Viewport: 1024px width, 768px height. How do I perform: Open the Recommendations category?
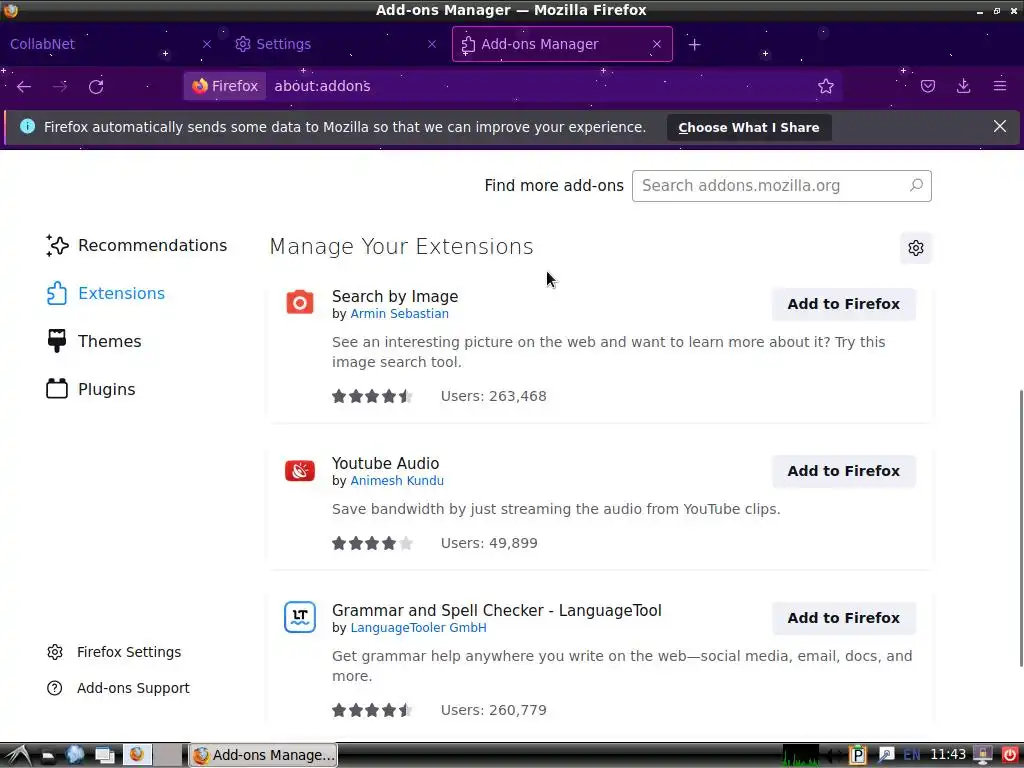pos(136,246)
